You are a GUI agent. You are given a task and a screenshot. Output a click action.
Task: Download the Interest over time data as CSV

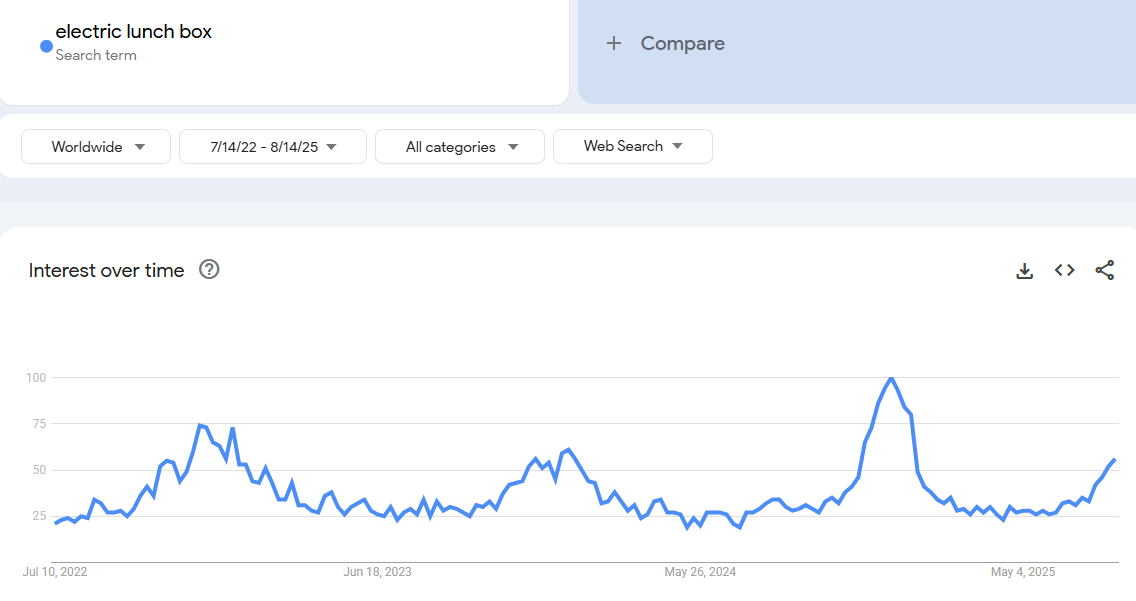coord(1024,271)
